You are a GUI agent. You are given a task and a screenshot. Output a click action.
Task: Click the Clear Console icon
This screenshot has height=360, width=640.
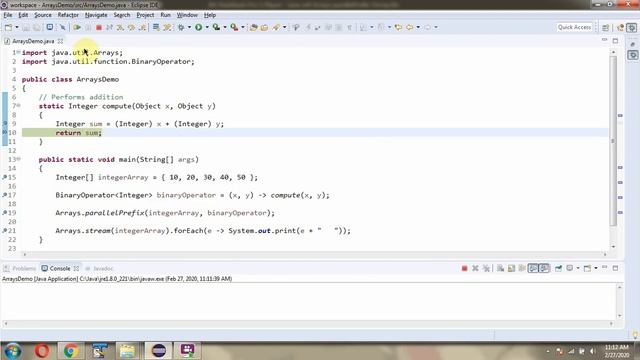[x=500, y=269]
